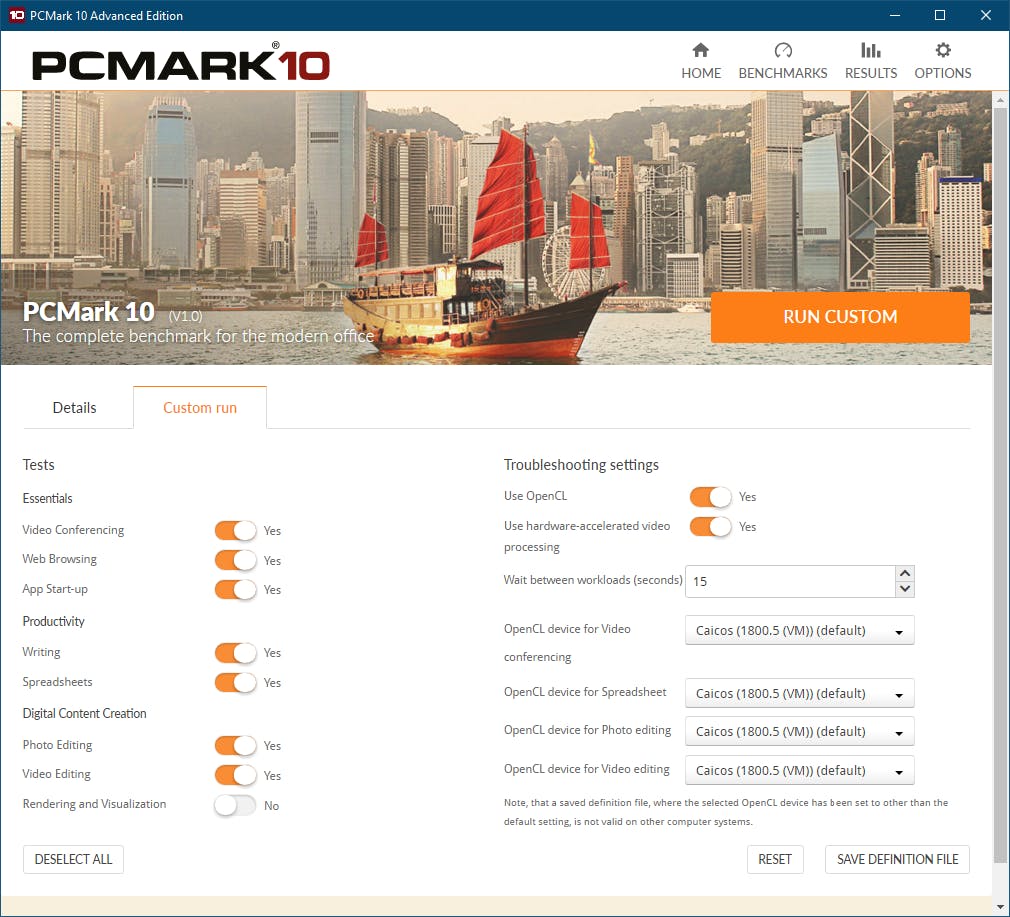
Task: Click the '(V1.0)' version label
Action: click(186, 316)
